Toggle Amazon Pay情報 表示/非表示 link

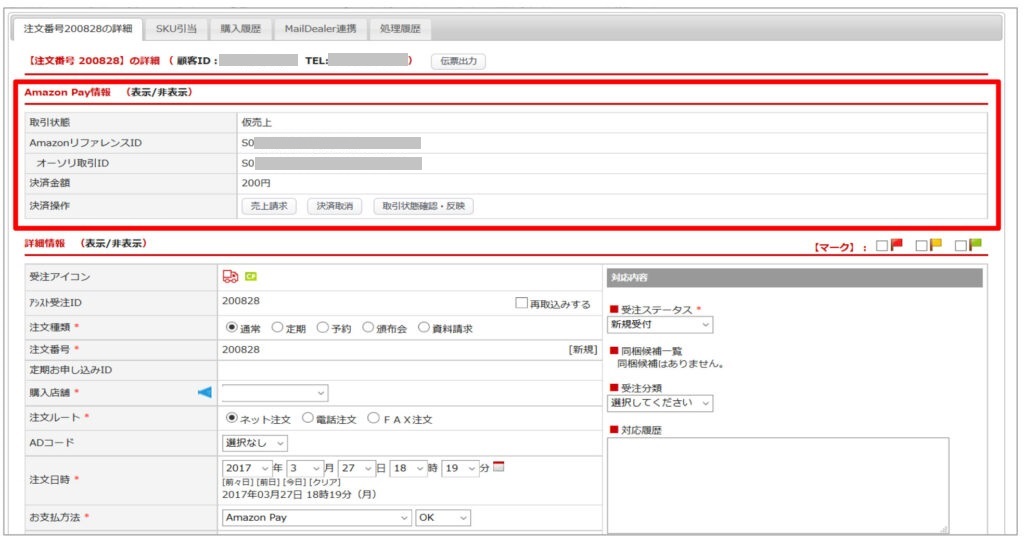tap(159, 92)
